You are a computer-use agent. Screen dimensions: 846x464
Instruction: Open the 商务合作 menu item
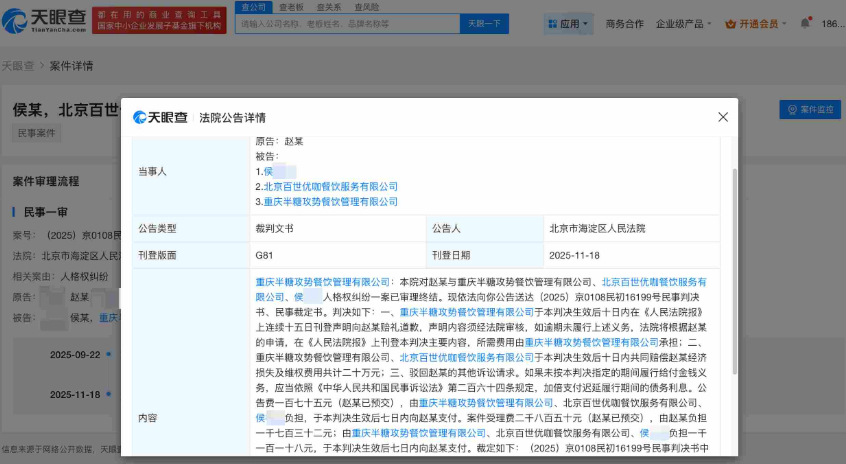click(x=625, y=23)
